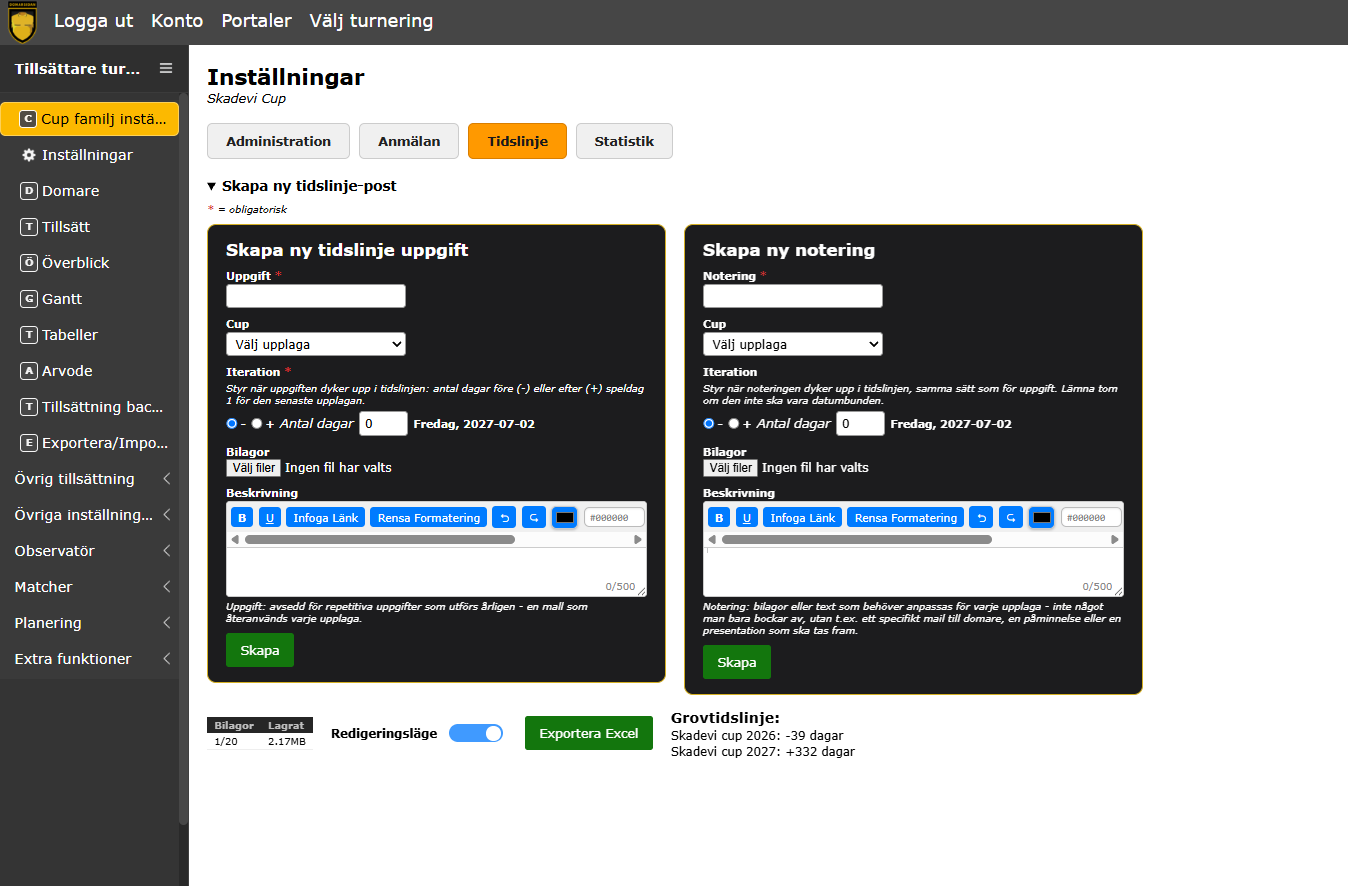Click the Ö badge icon beside Överblick
The image size is (1348, 886).
(x=29, y=263)
